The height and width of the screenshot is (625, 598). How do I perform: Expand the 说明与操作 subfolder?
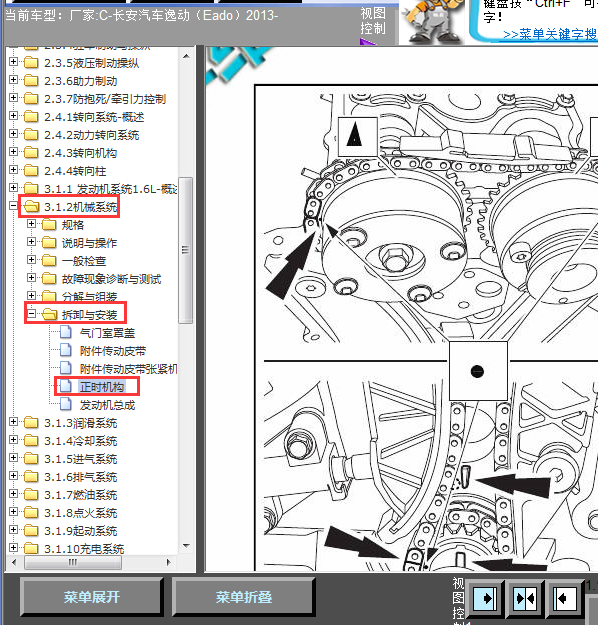click(31, 242)
